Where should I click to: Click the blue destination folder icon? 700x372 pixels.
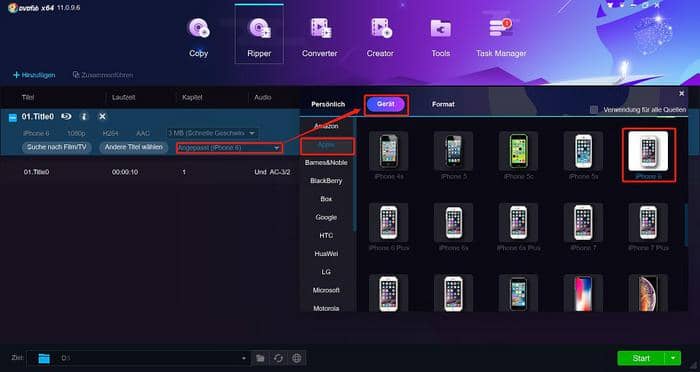(44, 358)
